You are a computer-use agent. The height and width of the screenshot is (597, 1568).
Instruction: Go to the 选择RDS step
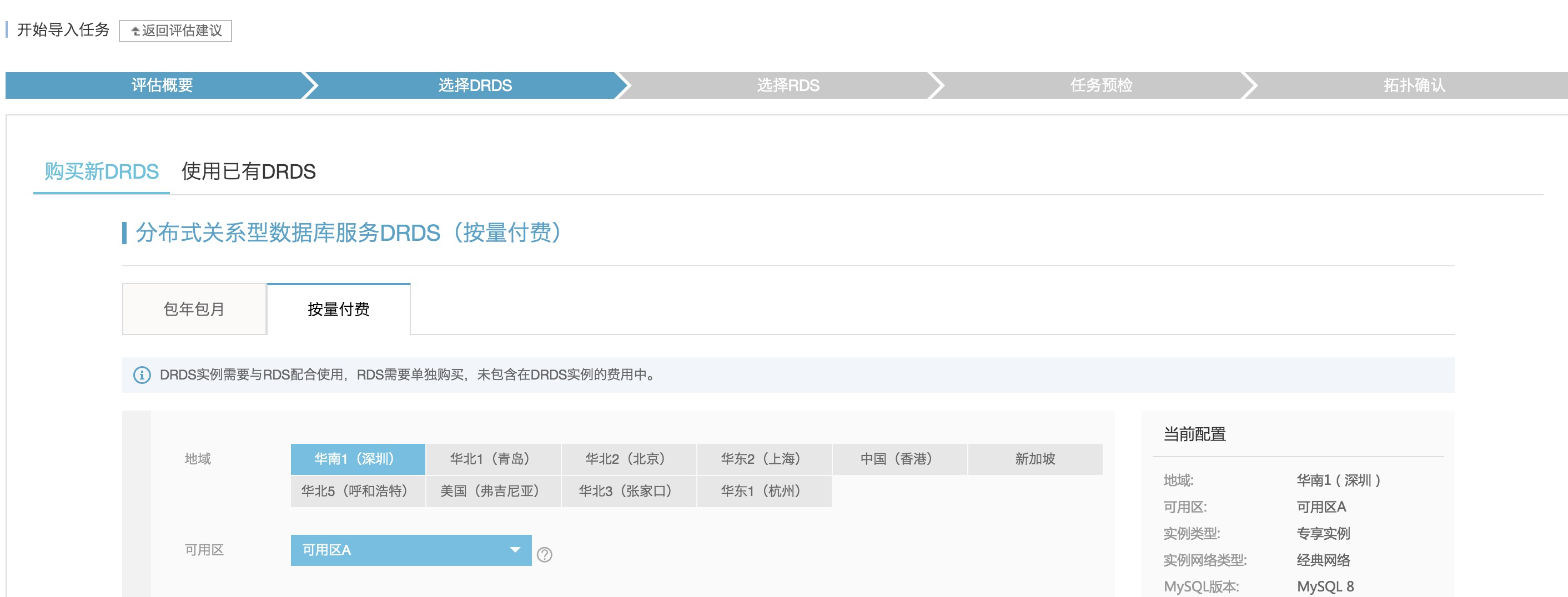788,85
